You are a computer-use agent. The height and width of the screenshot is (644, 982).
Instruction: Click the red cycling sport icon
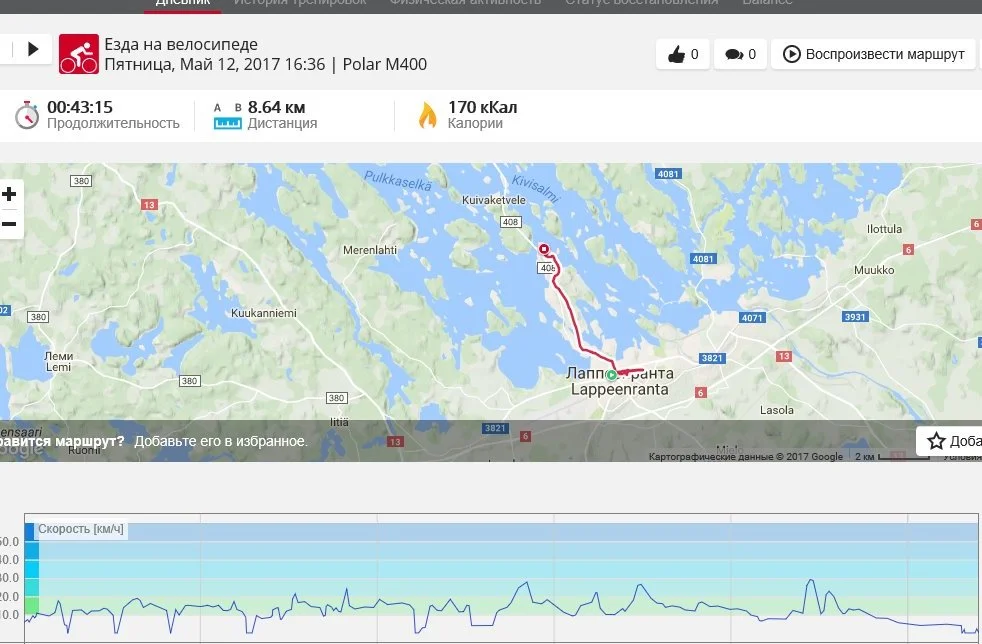[79, 54]
